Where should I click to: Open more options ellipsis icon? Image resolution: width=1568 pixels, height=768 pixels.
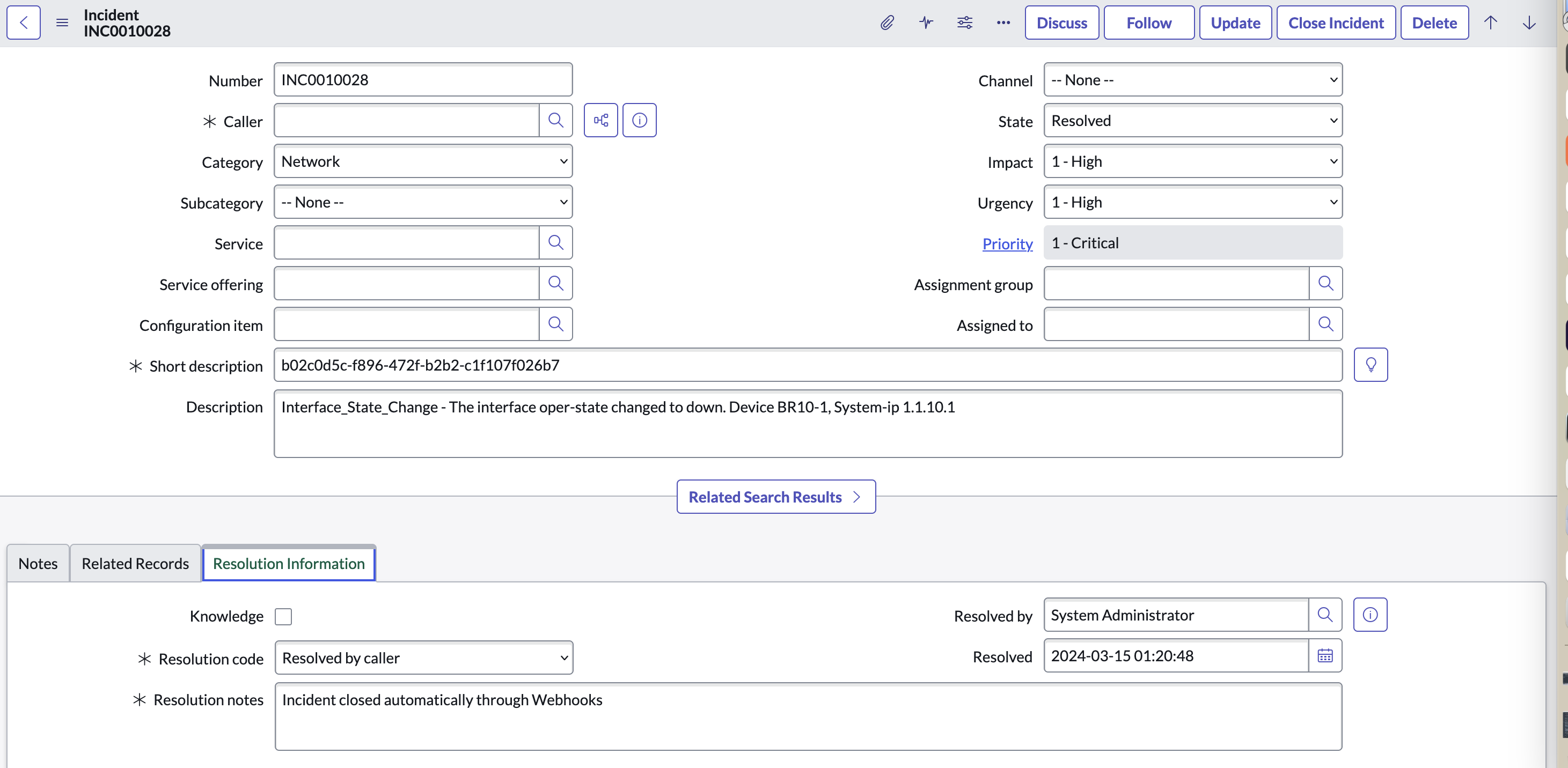[x=1003, y=23]
